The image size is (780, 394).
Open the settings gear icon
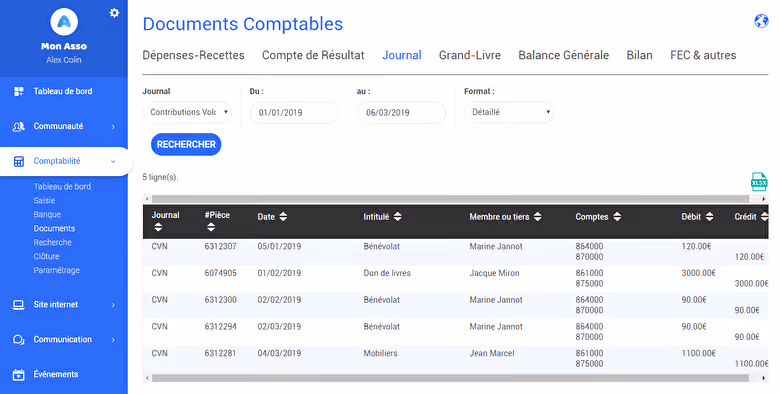[x=114, y=13]
